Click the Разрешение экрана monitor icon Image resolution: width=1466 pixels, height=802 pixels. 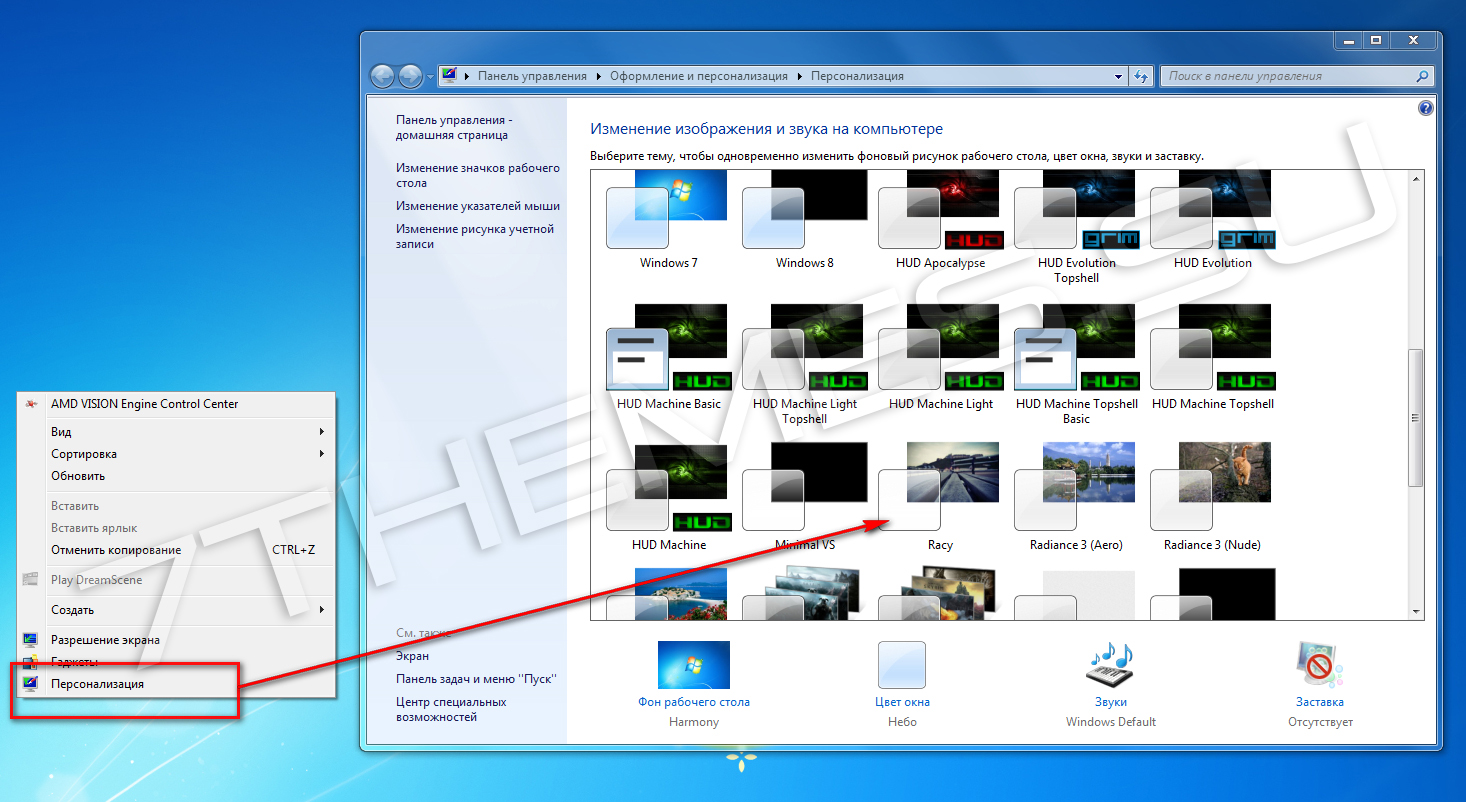click(x=31, y=640)
